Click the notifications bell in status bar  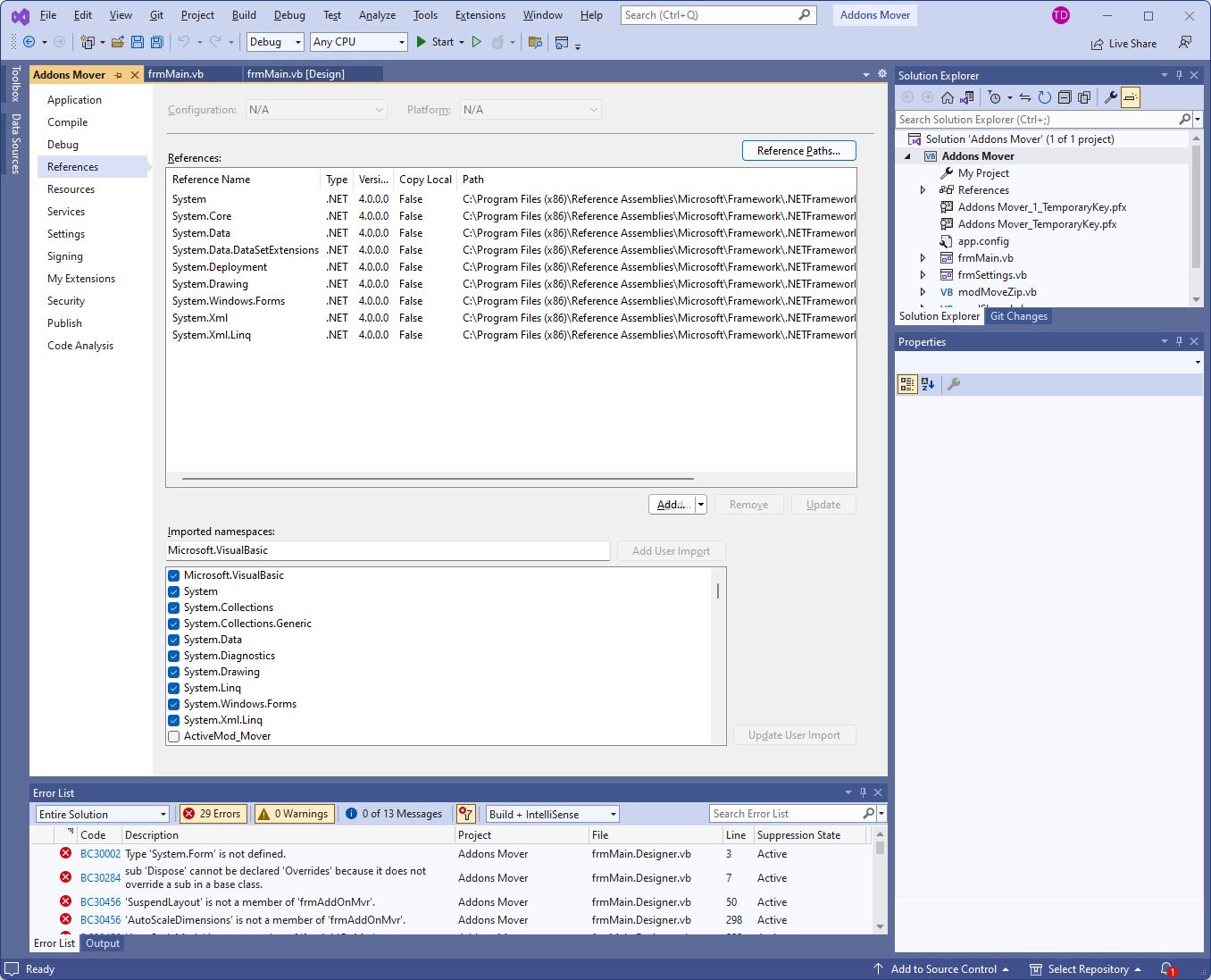[1167, 969]
